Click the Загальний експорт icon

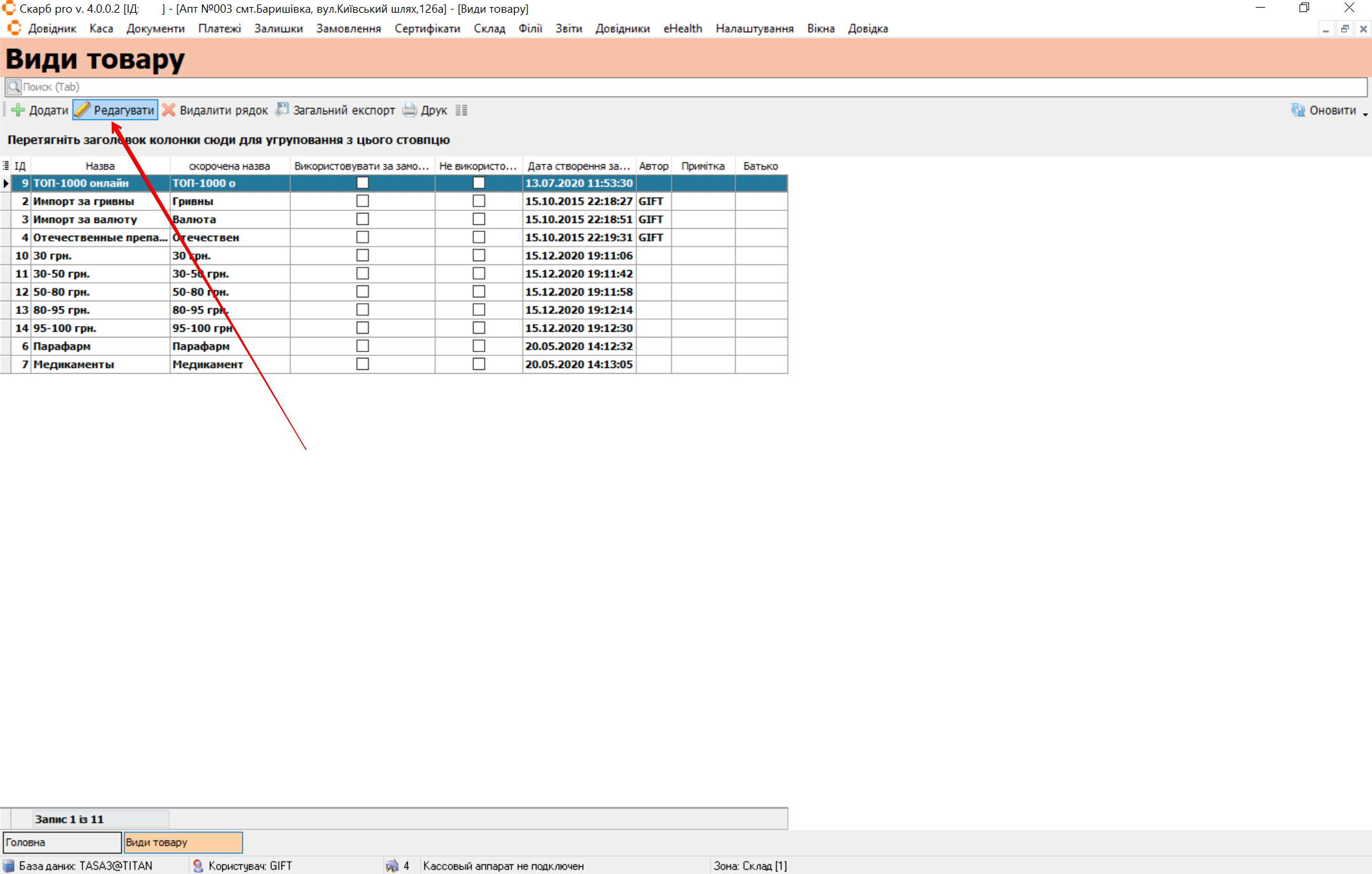pyautogui.click(x=282, y=109)
